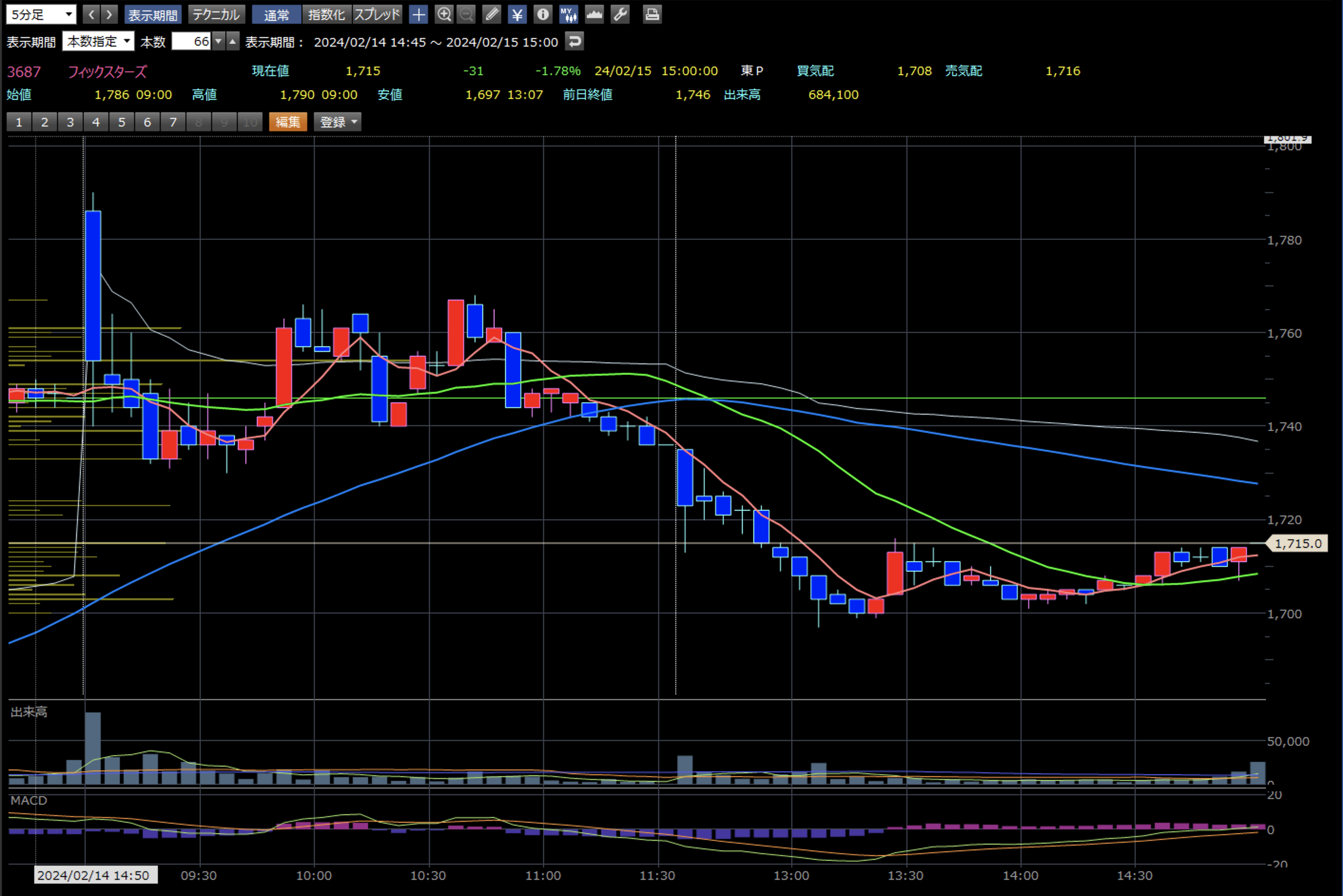Open the wrench settings icon
Viewport: 1343px width, 896px height.
point(620,14)
